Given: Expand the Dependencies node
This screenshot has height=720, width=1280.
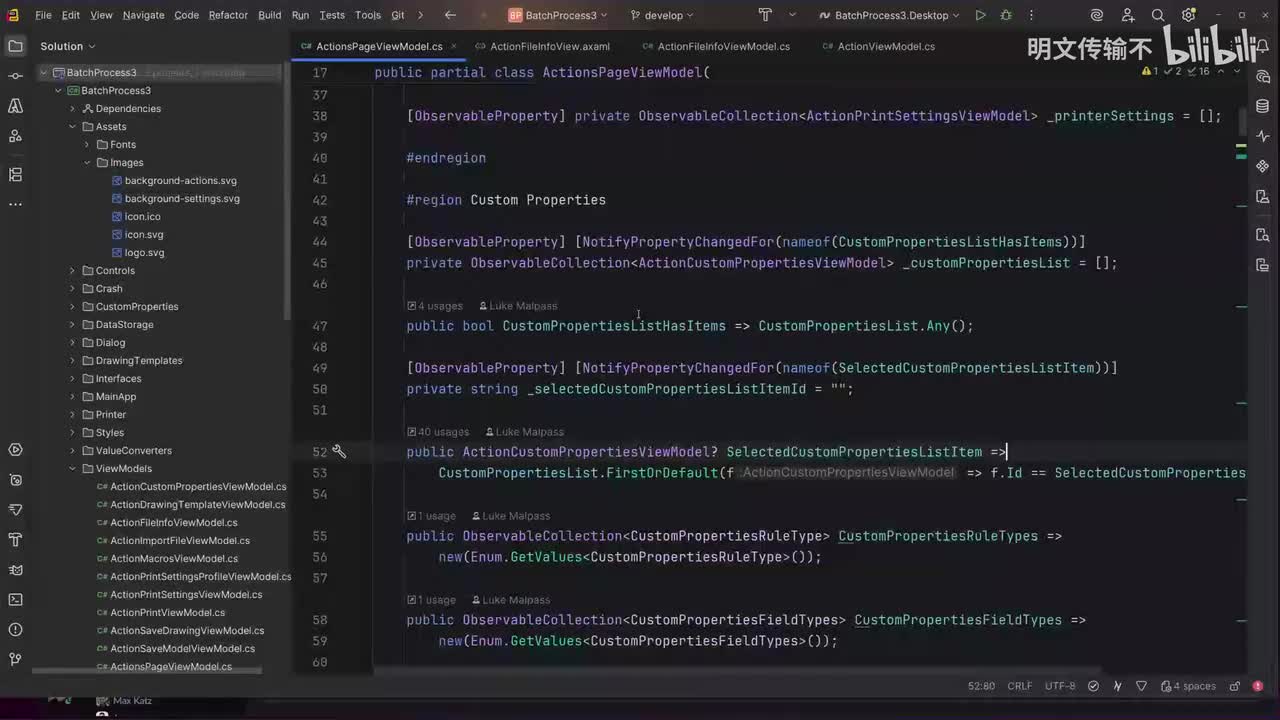Looking at the screenshot, I should (x=73, y=109).
